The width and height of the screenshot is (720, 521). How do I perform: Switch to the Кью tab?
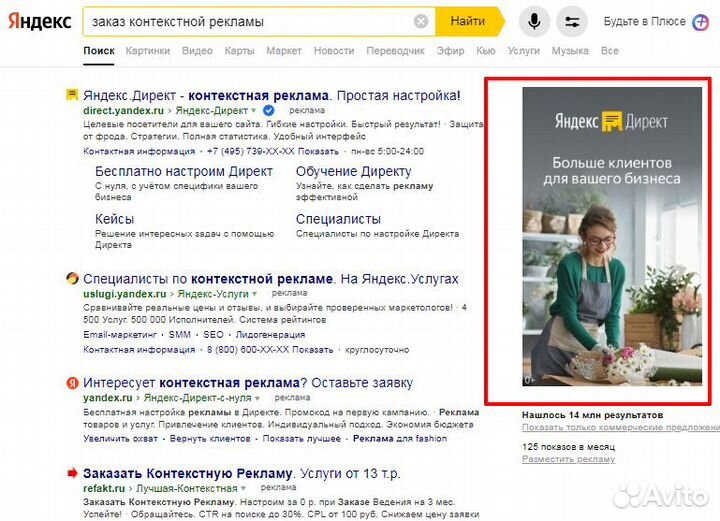(x=485, y=50)
